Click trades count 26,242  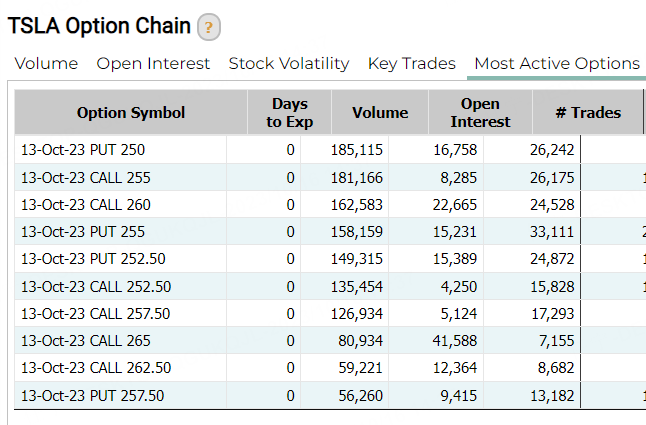tap(552, 149)
